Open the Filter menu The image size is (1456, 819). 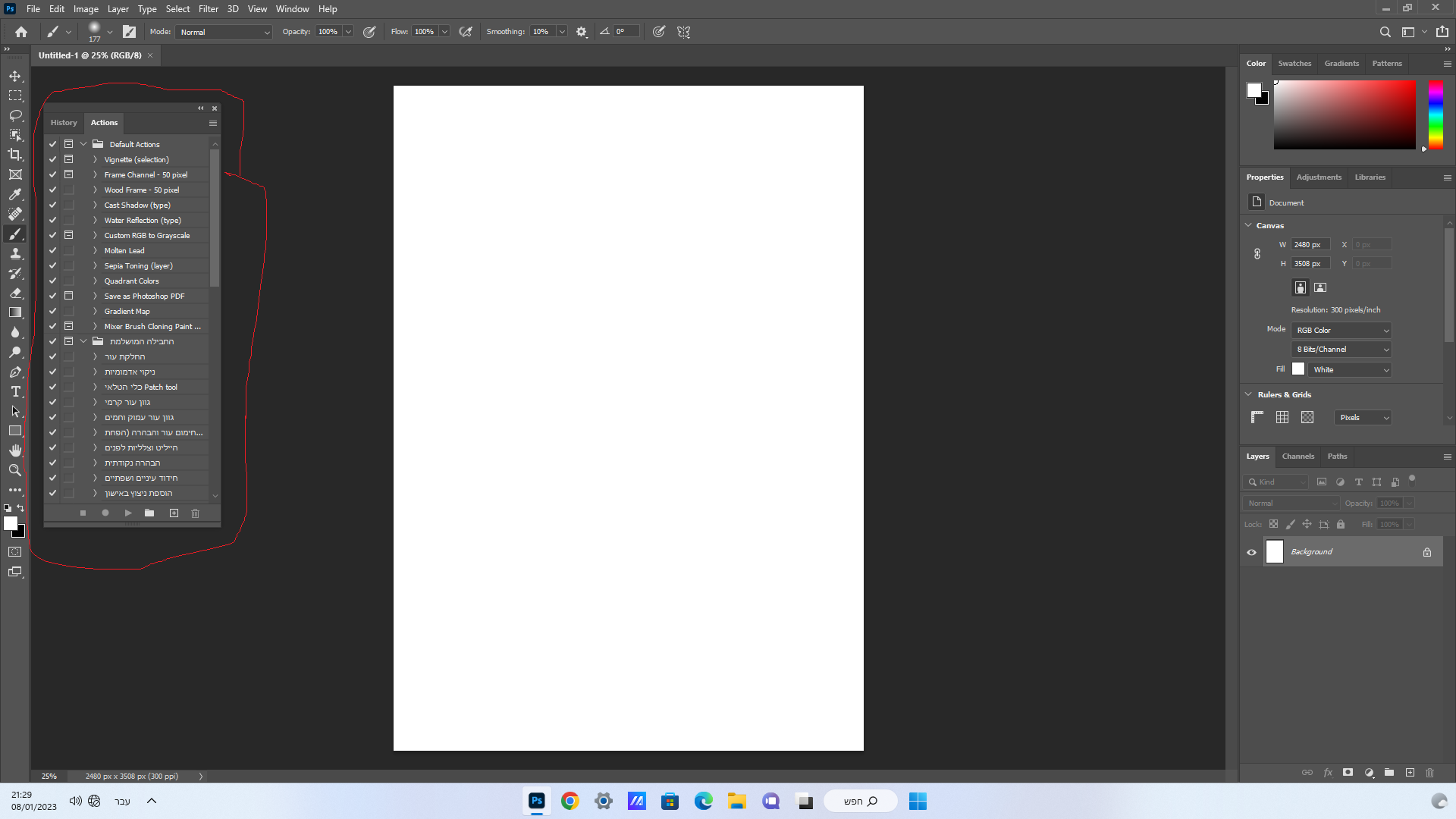pyautogui.click(x=208, y=9)
